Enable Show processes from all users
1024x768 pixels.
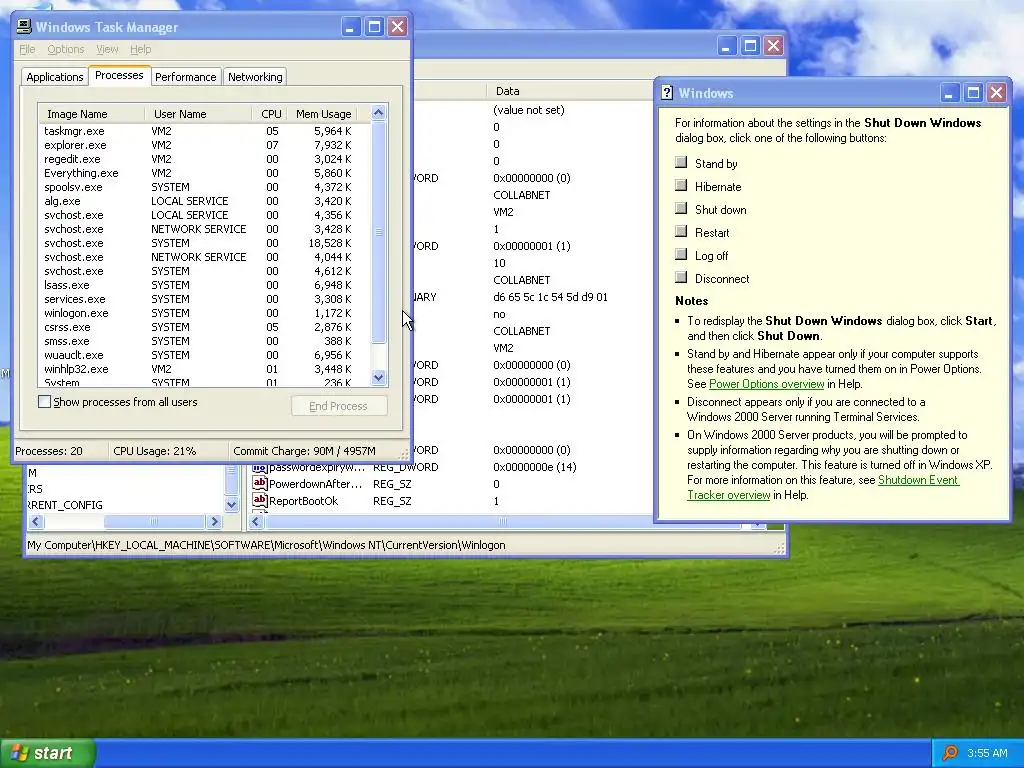(44, 402)
